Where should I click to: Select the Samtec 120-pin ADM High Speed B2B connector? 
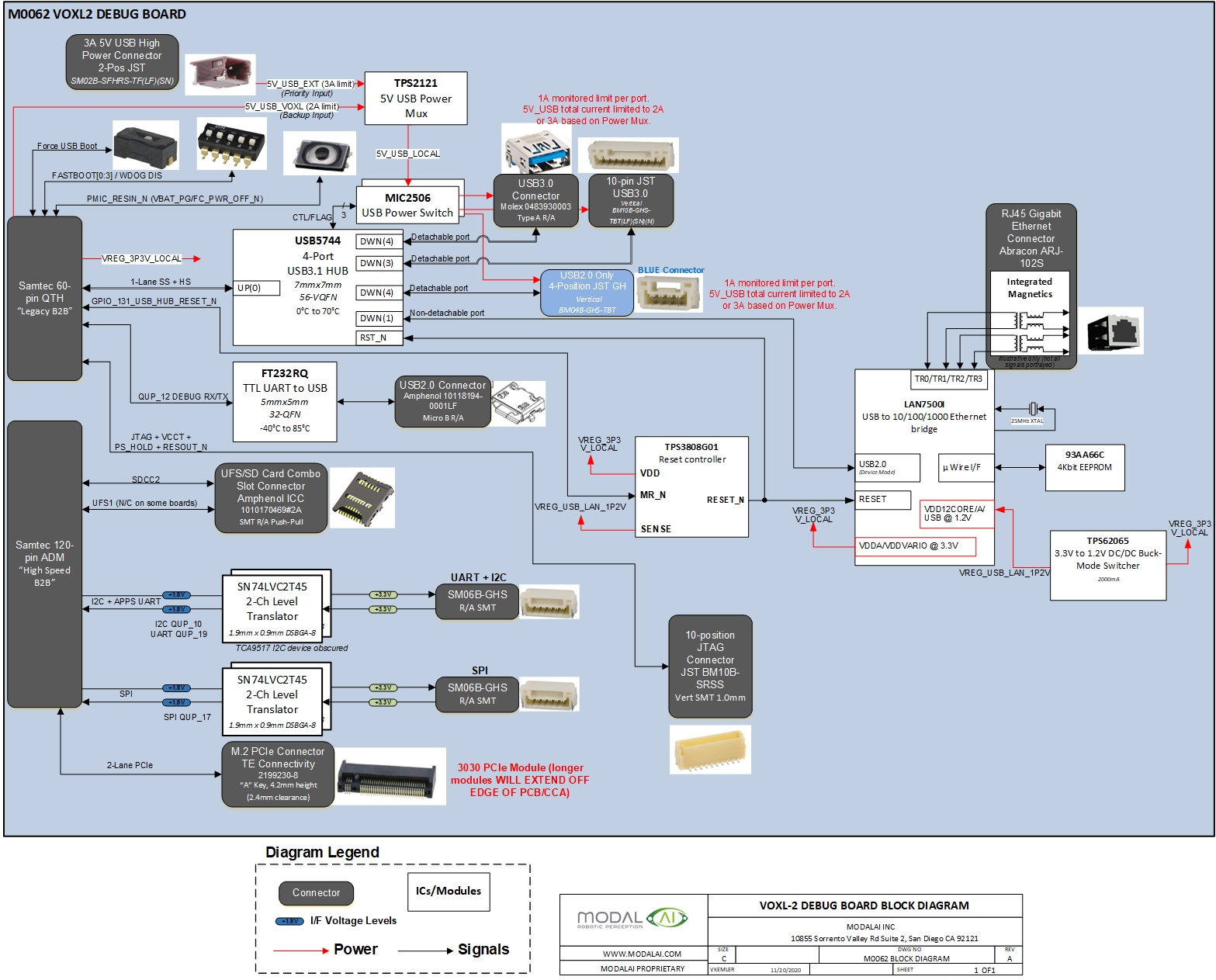[44, 564]
